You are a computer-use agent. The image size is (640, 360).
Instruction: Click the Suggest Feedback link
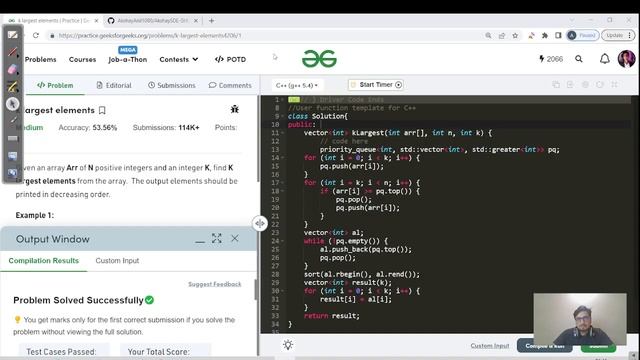click(x=215, y=284)
